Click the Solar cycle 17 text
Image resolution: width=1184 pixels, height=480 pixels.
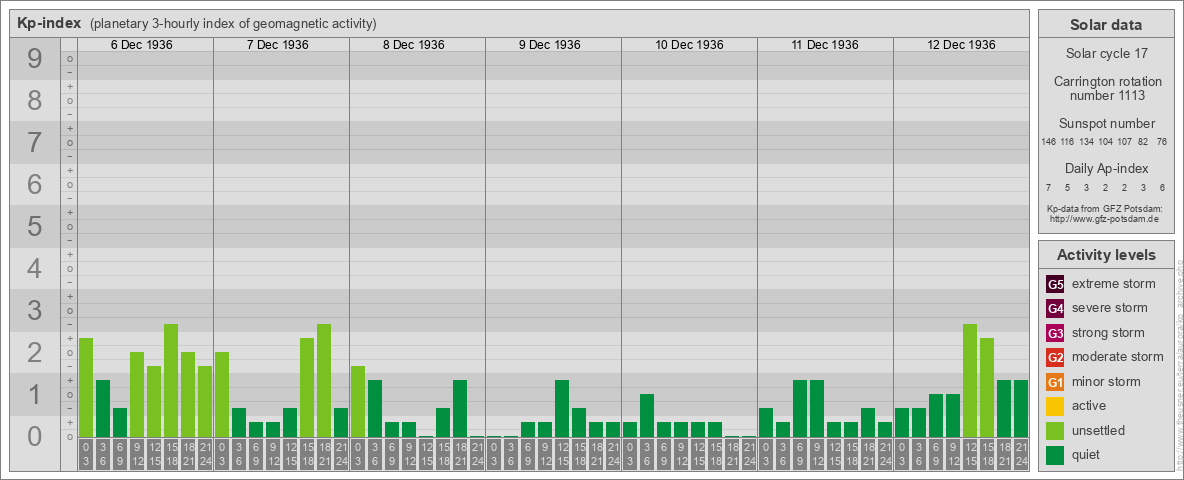point(1106,54)
